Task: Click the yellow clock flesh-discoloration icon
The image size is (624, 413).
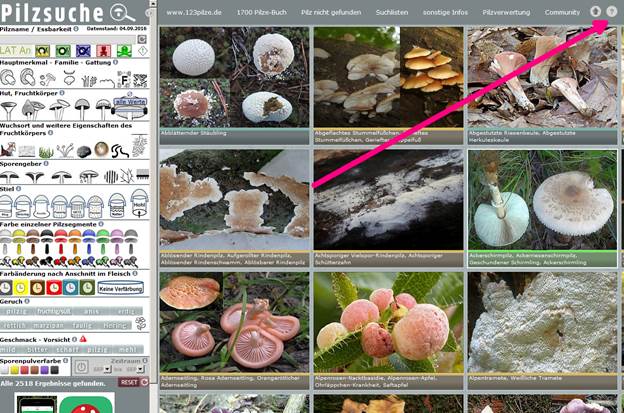Action: (x=21, y=288)
